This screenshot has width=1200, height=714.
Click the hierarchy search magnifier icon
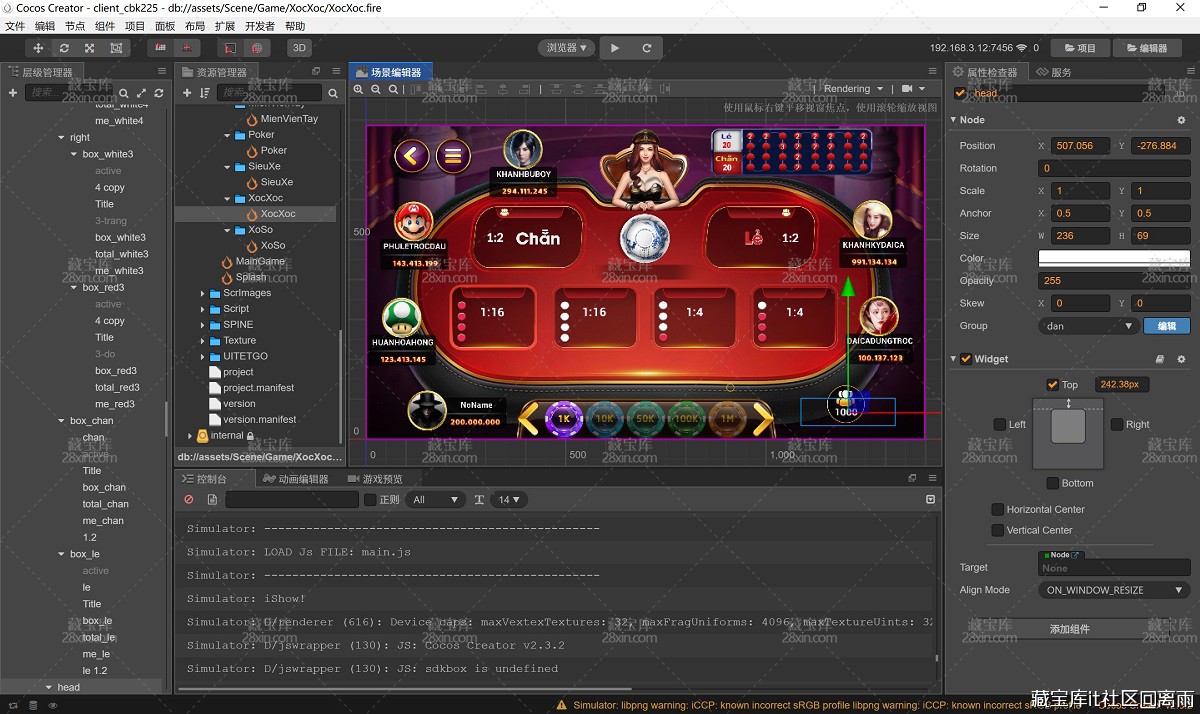coord(126,92)
